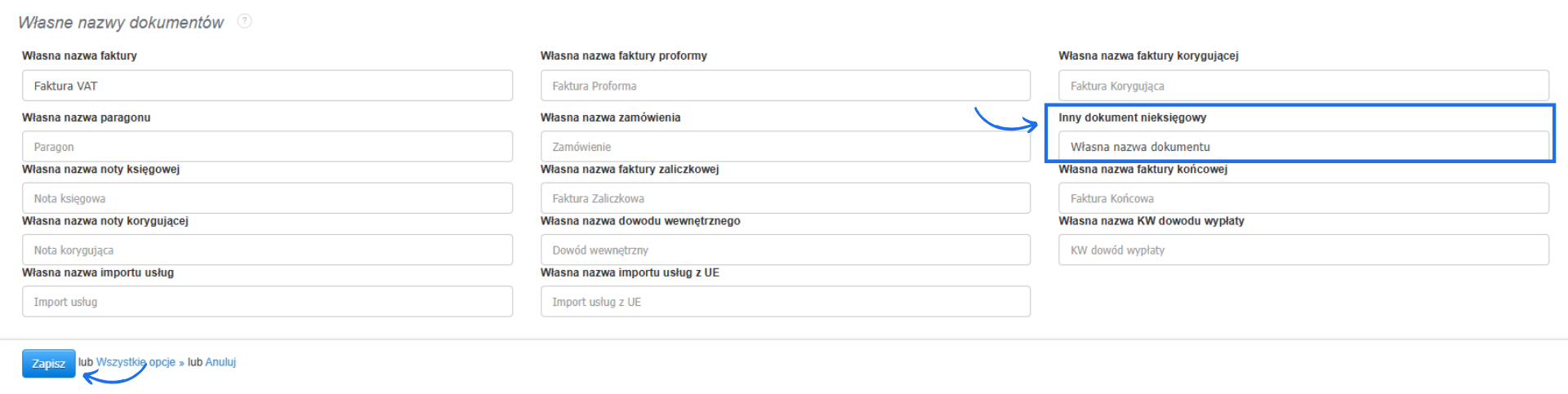The width and height of the screenshot is (1568, 394).
Task: Click the KW dowód wypłaty field
Action: click(x=1303, y=250)
